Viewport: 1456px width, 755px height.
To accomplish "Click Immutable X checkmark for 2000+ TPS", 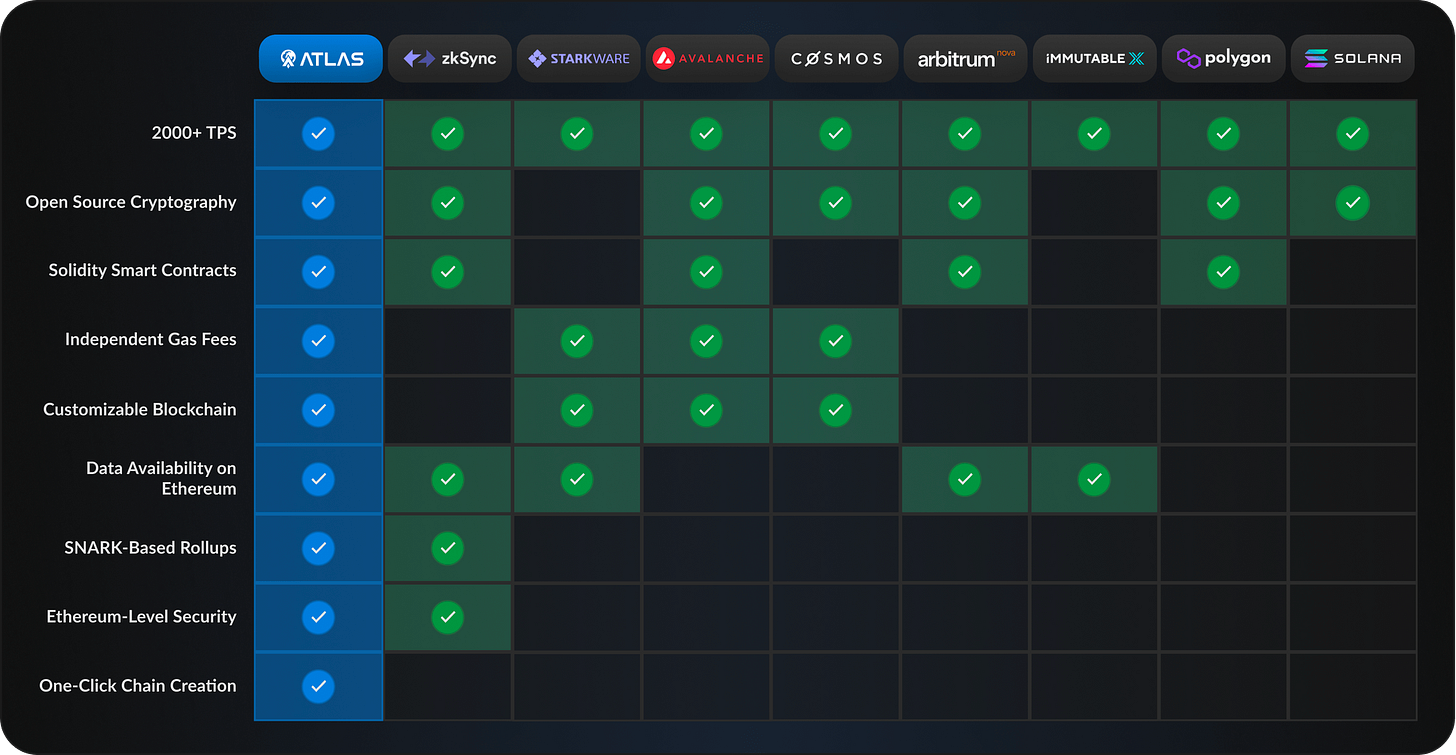I will [1094, 133].
